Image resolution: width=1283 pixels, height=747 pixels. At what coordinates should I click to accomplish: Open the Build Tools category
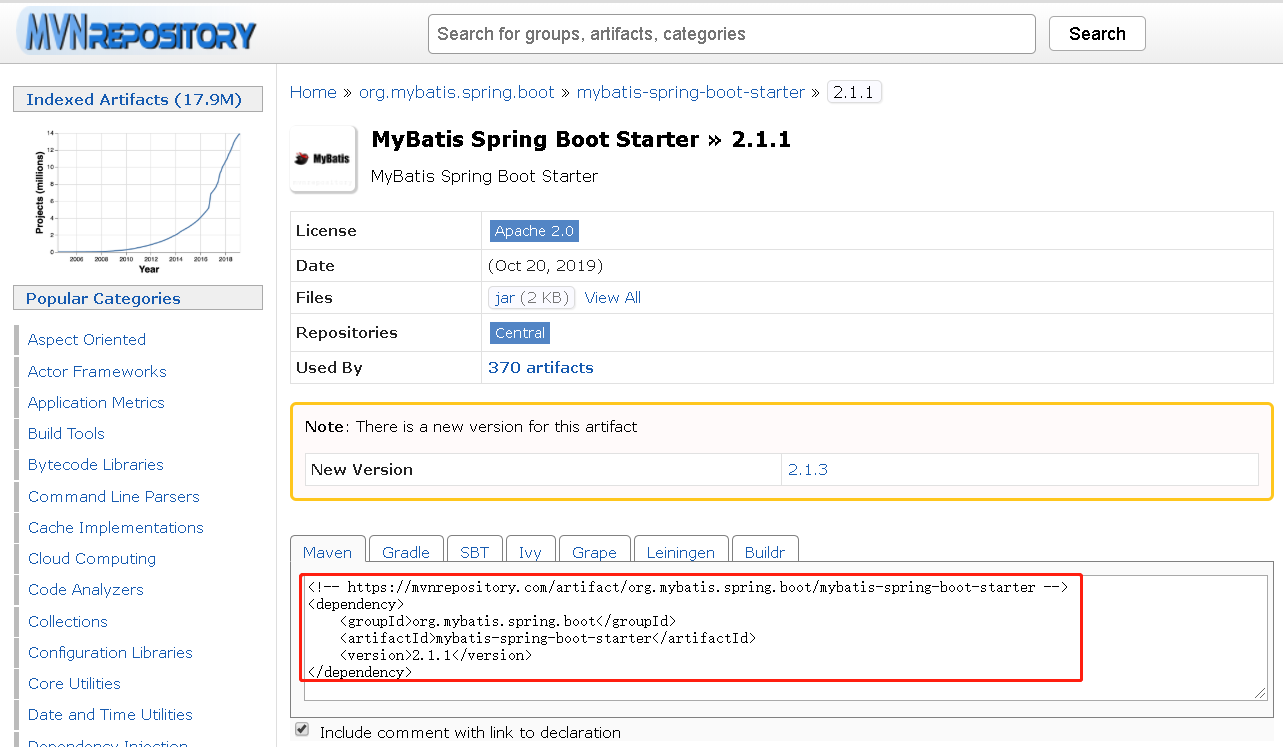(x=66, y=433)
